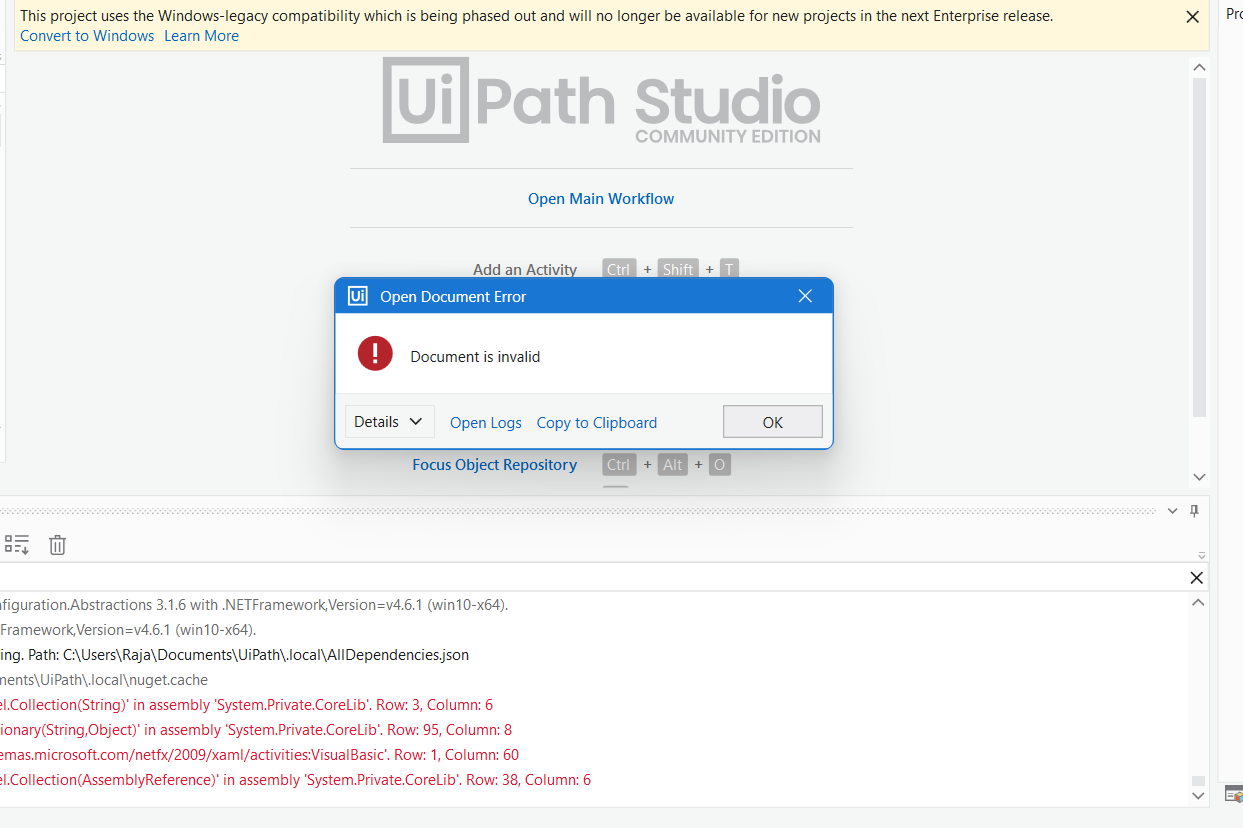The width and height of the screenshot is (1243, 828).
Task: Select error line with Row: 95, Column: 8
Action: tap(256, 730)
